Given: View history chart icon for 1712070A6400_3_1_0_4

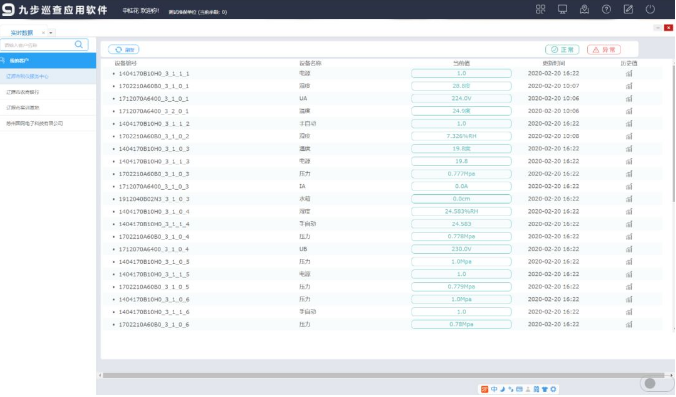Looking at the screenshot, I should pyautogui.click(x=629, y=249).
